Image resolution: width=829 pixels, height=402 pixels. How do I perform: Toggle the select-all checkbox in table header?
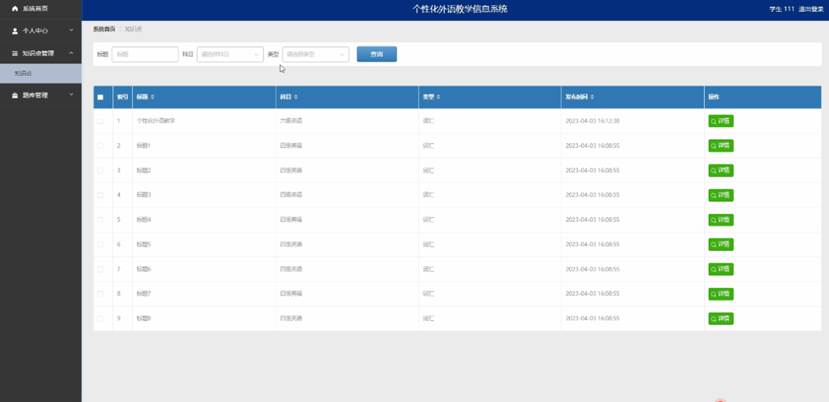click(x=100, y=97)
